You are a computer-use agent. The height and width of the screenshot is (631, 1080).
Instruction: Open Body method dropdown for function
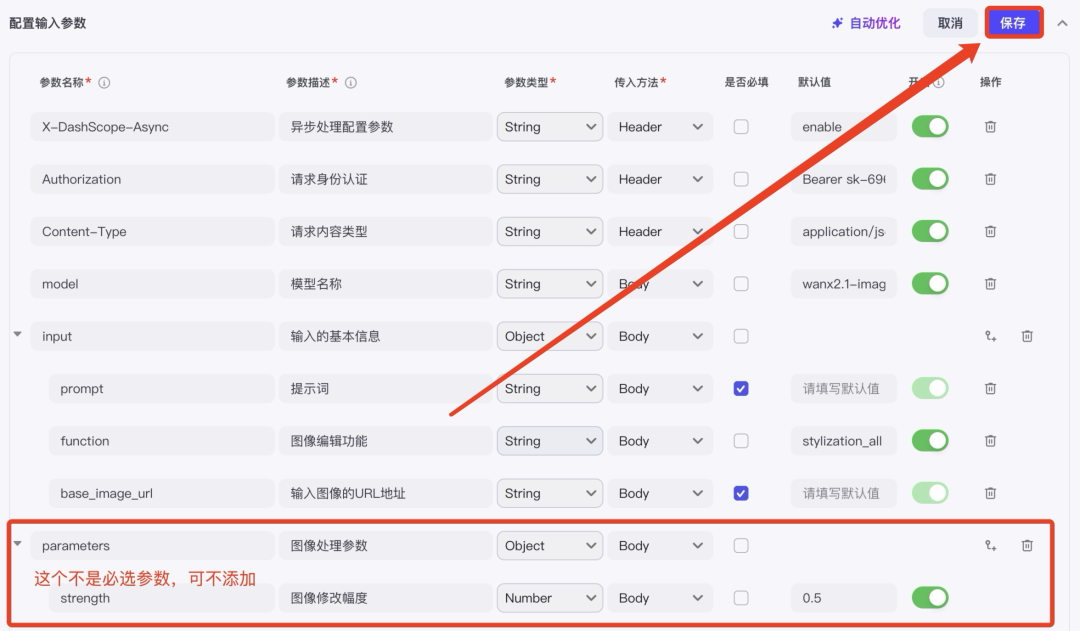660,441
